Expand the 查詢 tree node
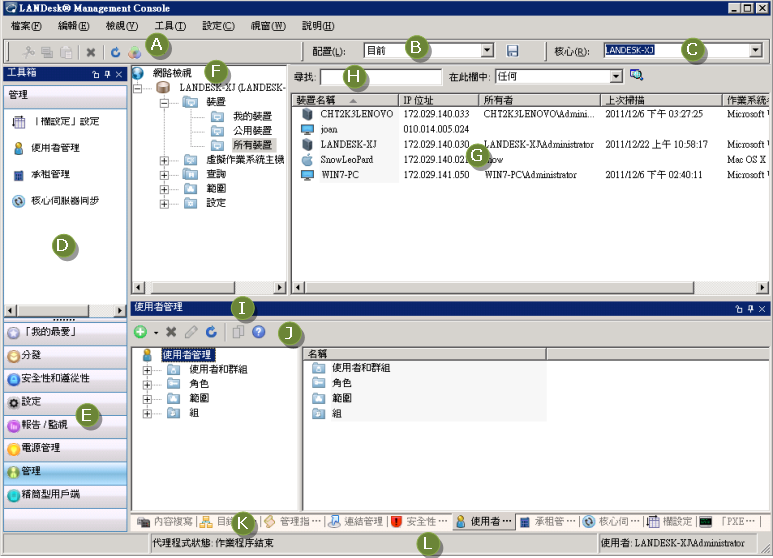Screen dimensions: 773x558 pos(164,175)
